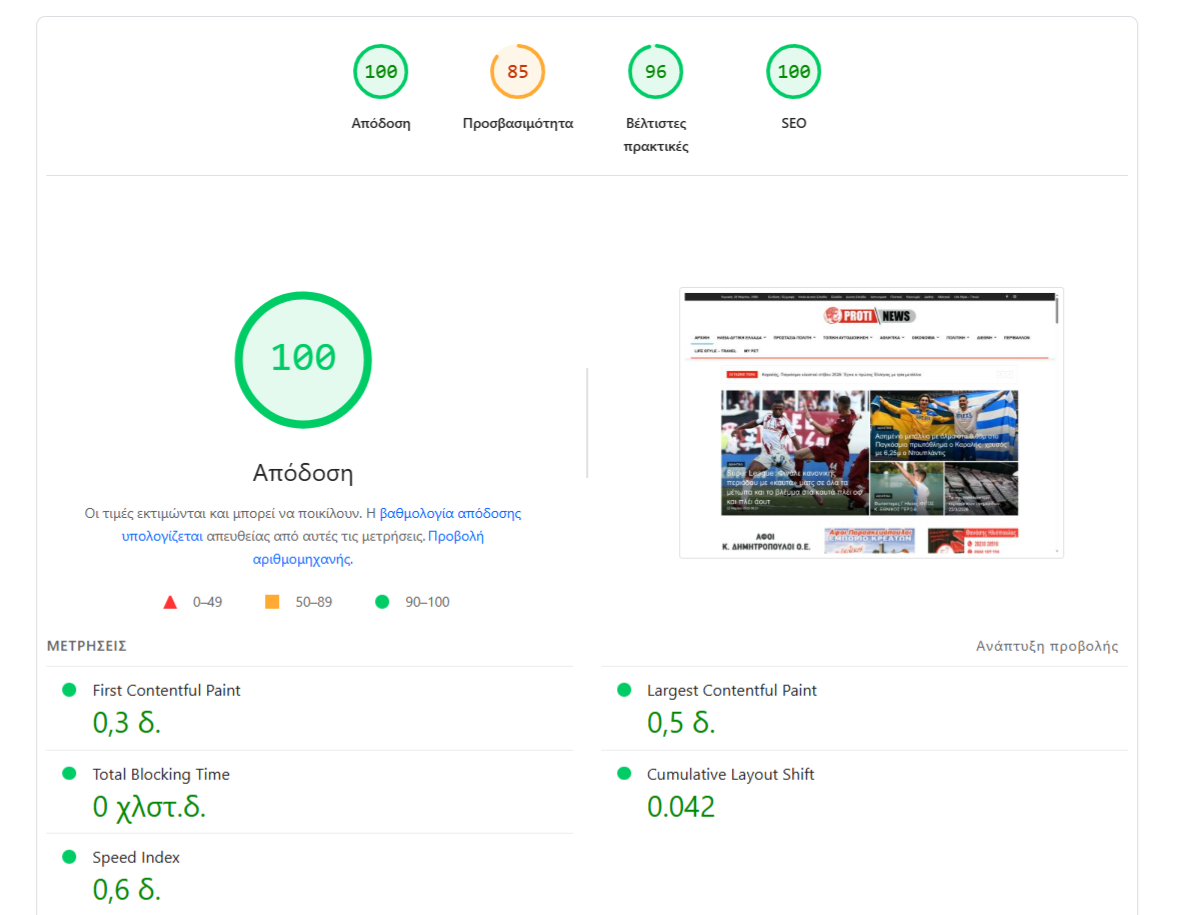Click green dot beside Cumulative Layout Shift
Viewport: 1183px width, 915px height.
(x=624, y=774)
